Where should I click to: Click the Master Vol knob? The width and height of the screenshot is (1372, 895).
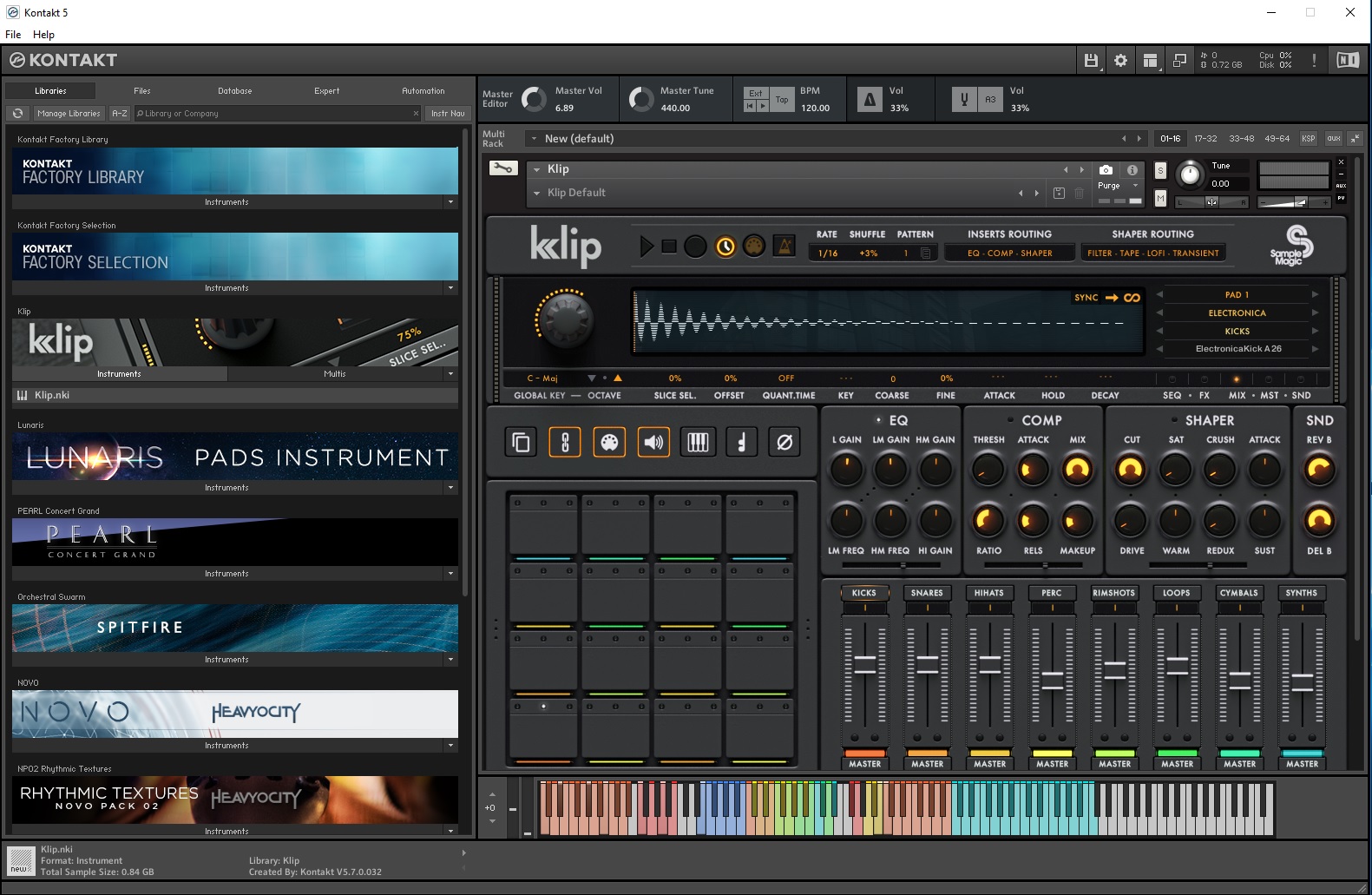pos(534,99)
